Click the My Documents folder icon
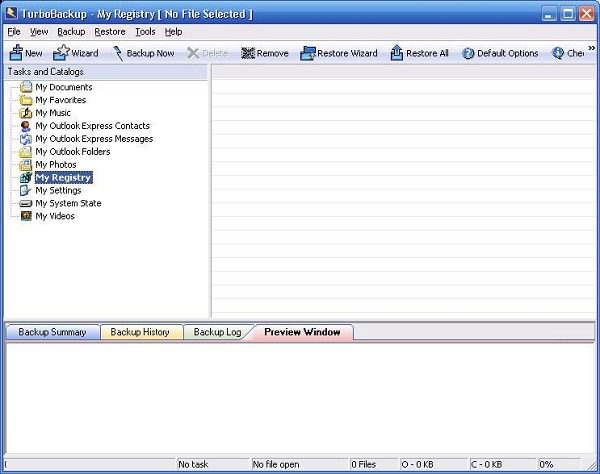Screen dimensions: 600x474 tap(26, 87)
